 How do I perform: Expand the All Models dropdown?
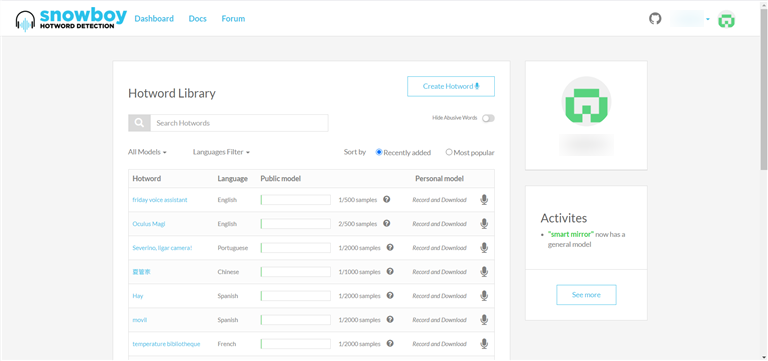147,152
